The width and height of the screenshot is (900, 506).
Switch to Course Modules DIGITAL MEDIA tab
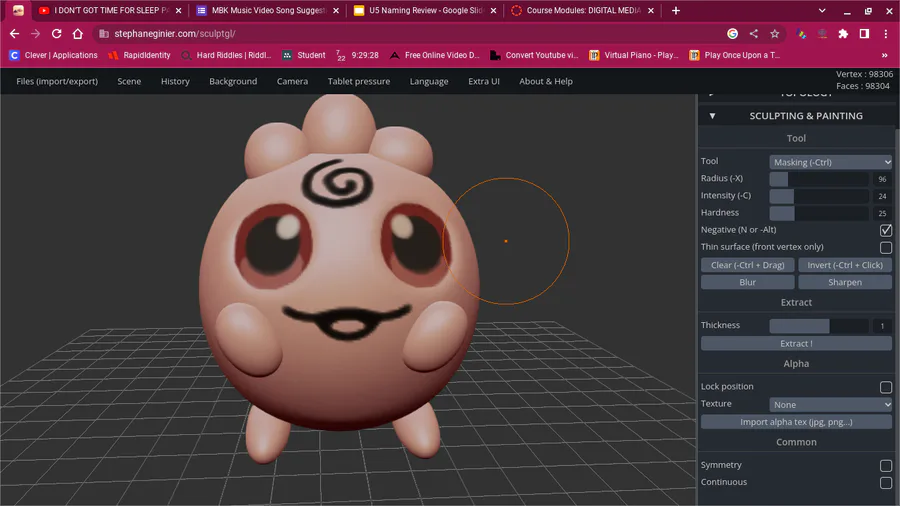tap(582, 10)
